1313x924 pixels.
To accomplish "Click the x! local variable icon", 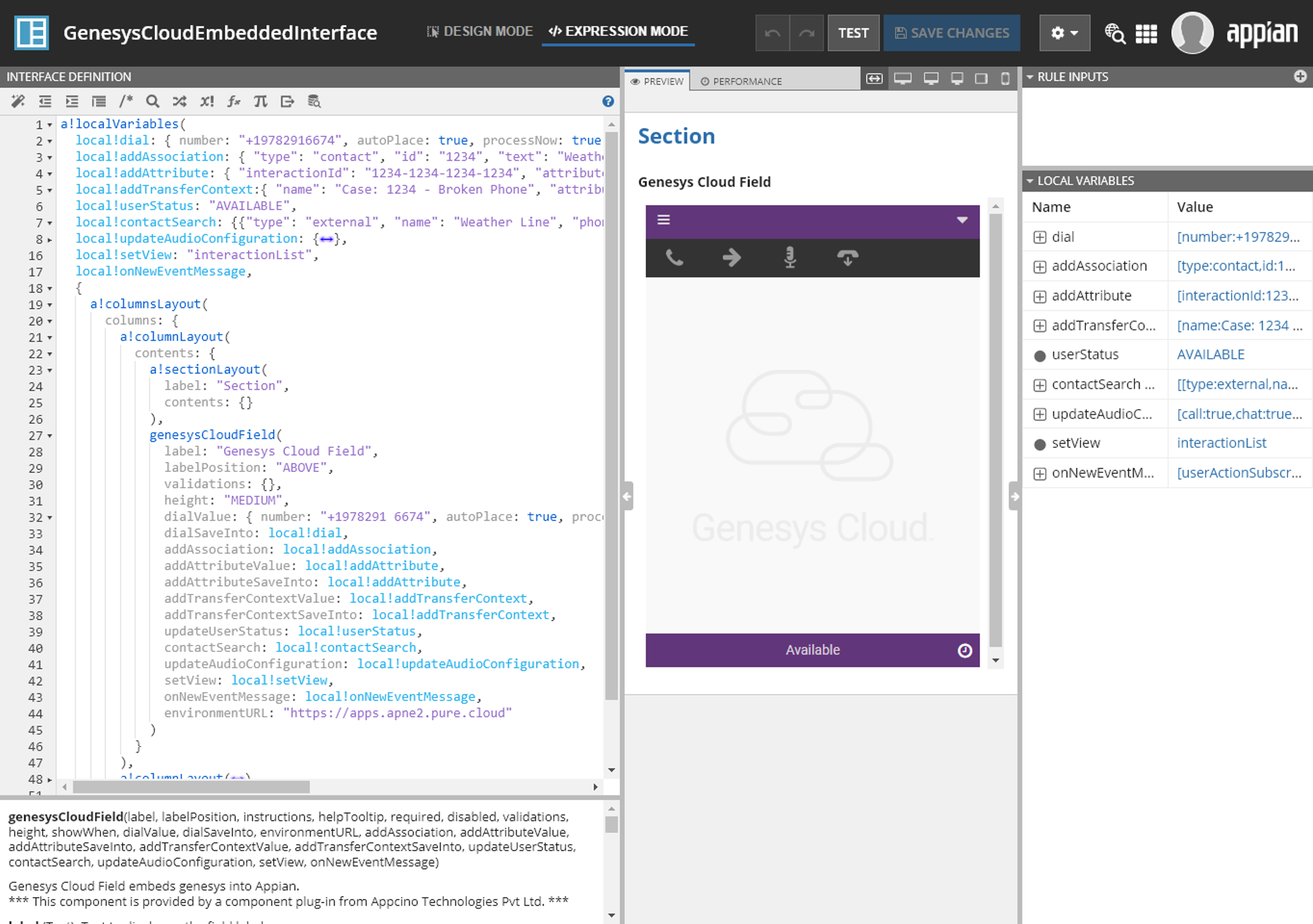I will point(207,101).
